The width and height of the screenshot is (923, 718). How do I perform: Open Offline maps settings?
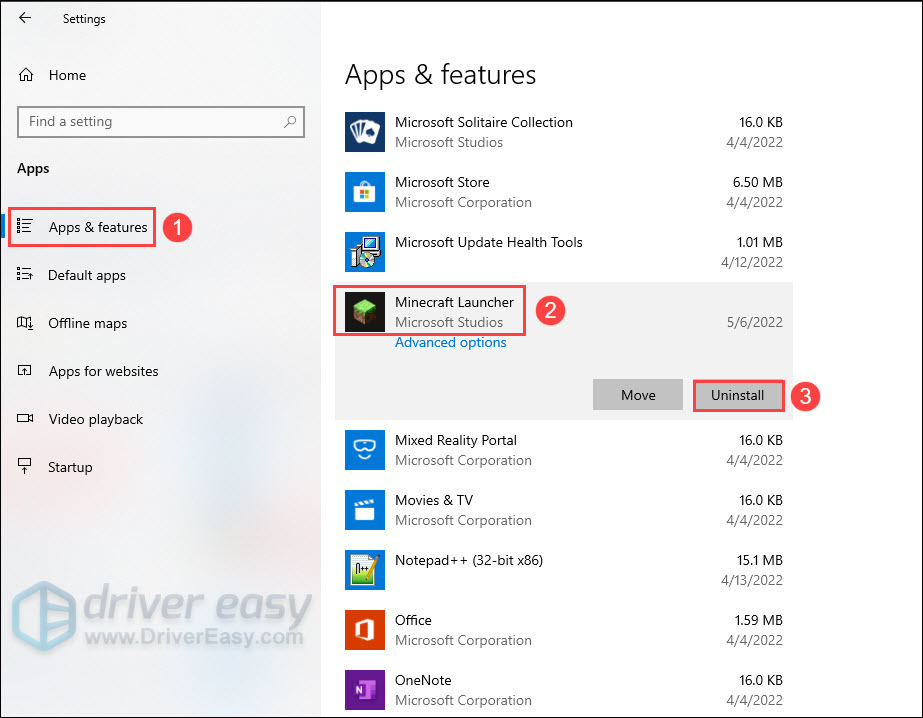tap(87, 323)
